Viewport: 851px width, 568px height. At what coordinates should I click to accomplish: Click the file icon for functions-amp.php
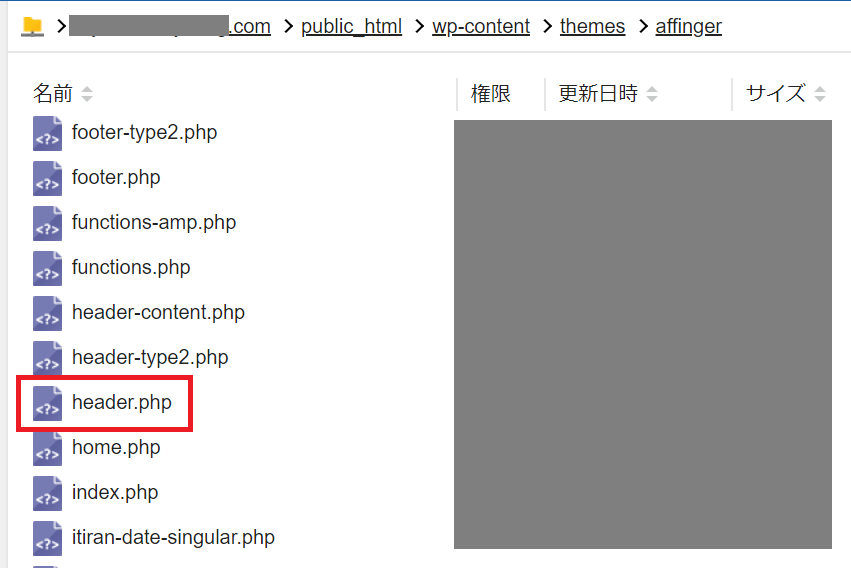[x=47, y=224]
